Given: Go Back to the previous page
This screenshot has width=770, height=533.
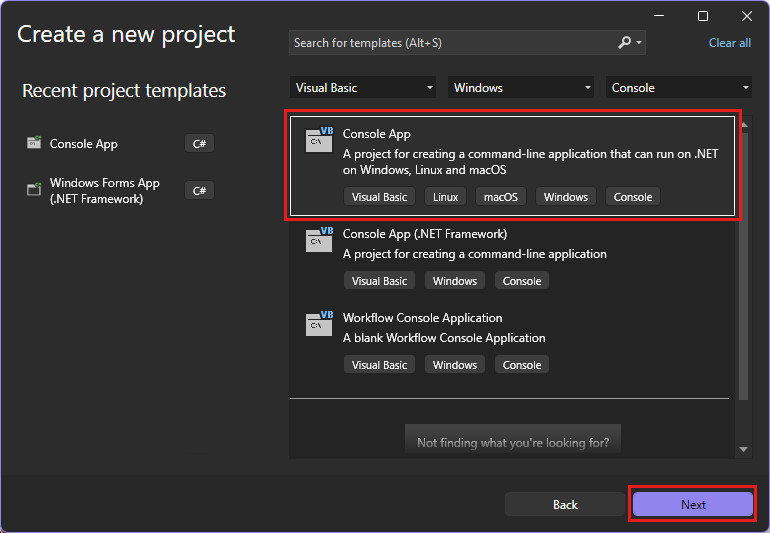Looking at the screenshot, I should tap(565, 505).
